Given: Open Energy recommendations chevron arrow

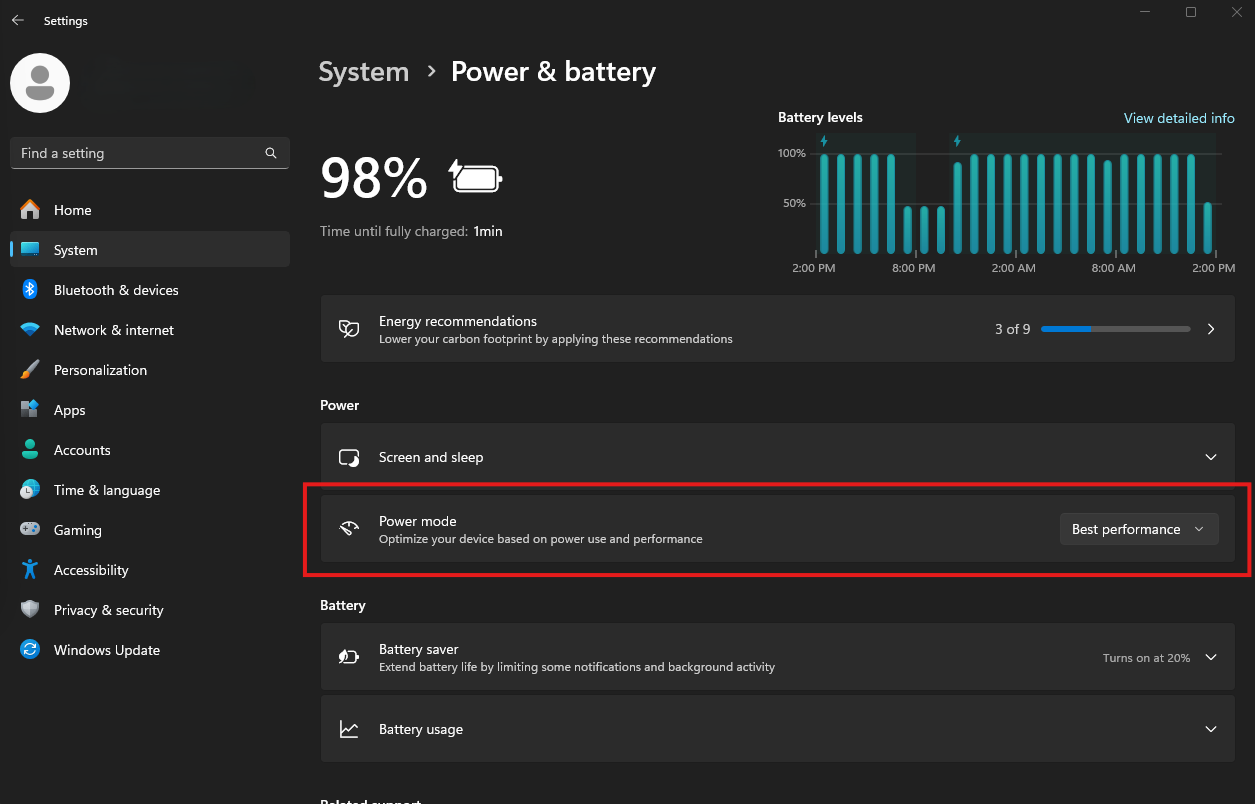Looking at the screenshot, I should pos(1211,329).
